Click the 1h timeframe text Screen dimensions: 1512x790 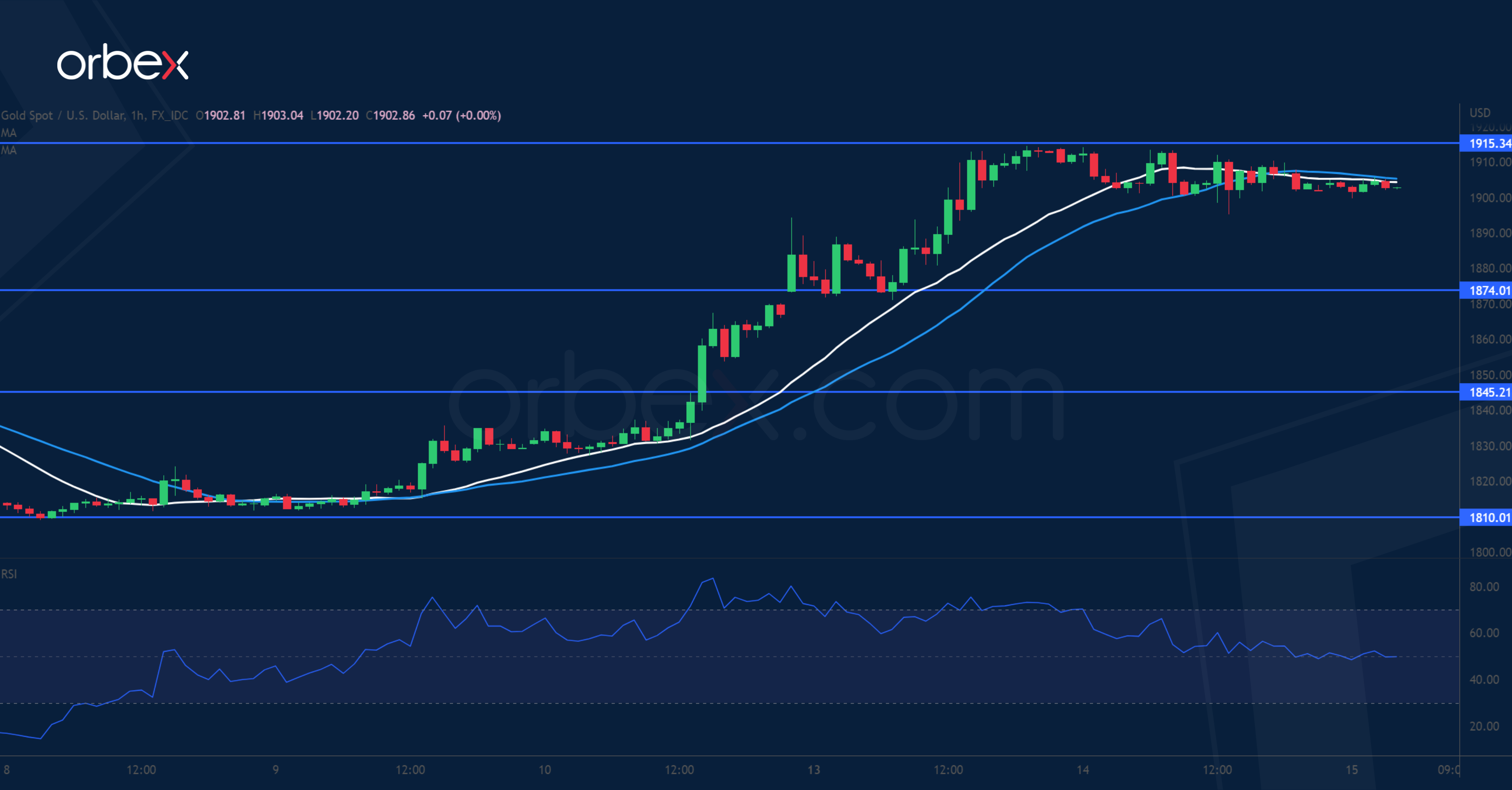tap(137, 116)
